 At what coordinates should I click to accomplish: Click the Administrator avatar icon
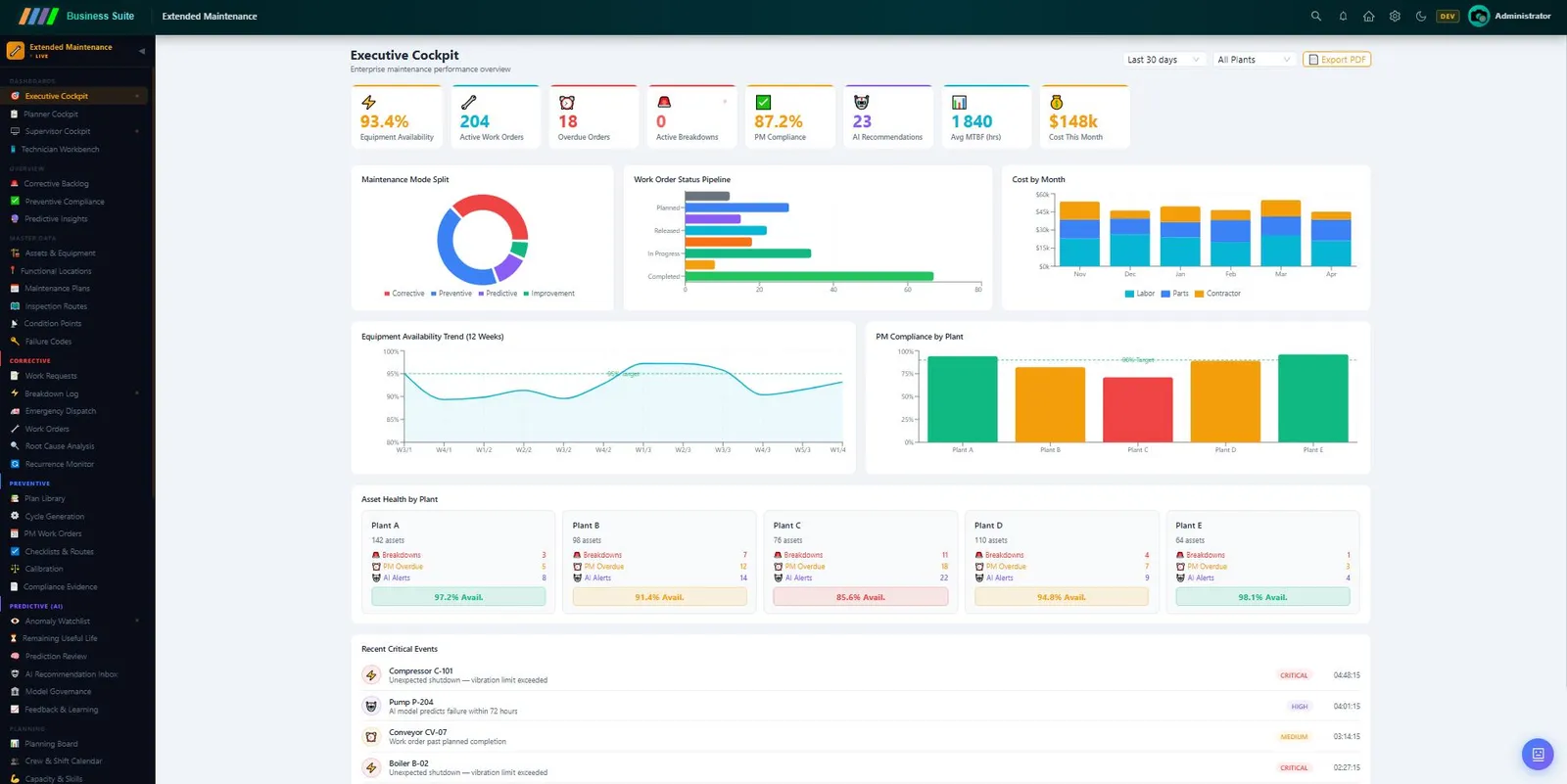pos(1479,16)
